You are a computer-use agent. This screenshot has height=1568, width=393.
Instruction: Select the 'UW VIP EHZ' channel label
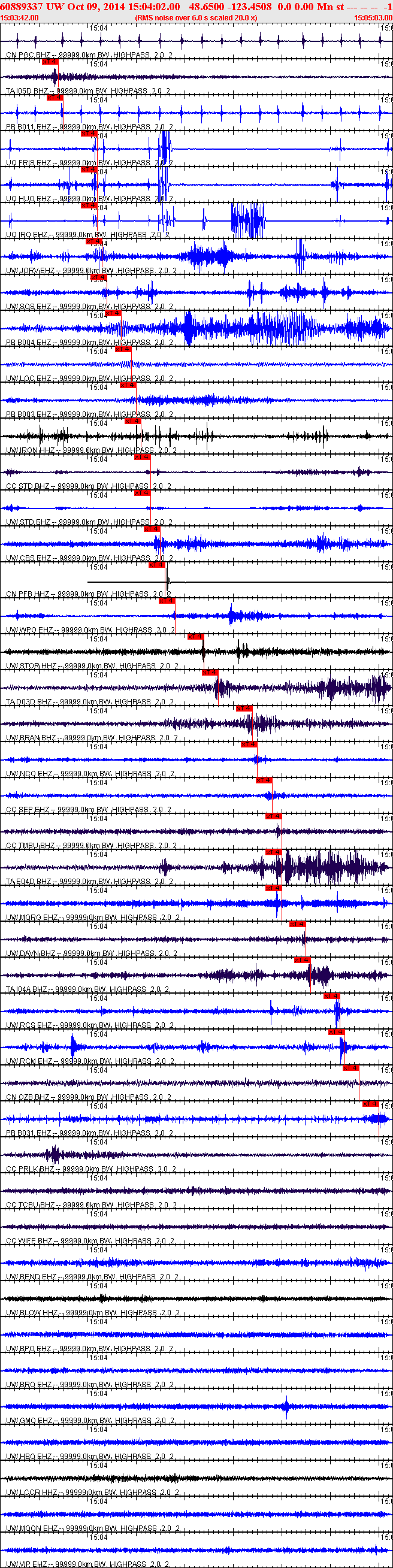(27, 1564)
